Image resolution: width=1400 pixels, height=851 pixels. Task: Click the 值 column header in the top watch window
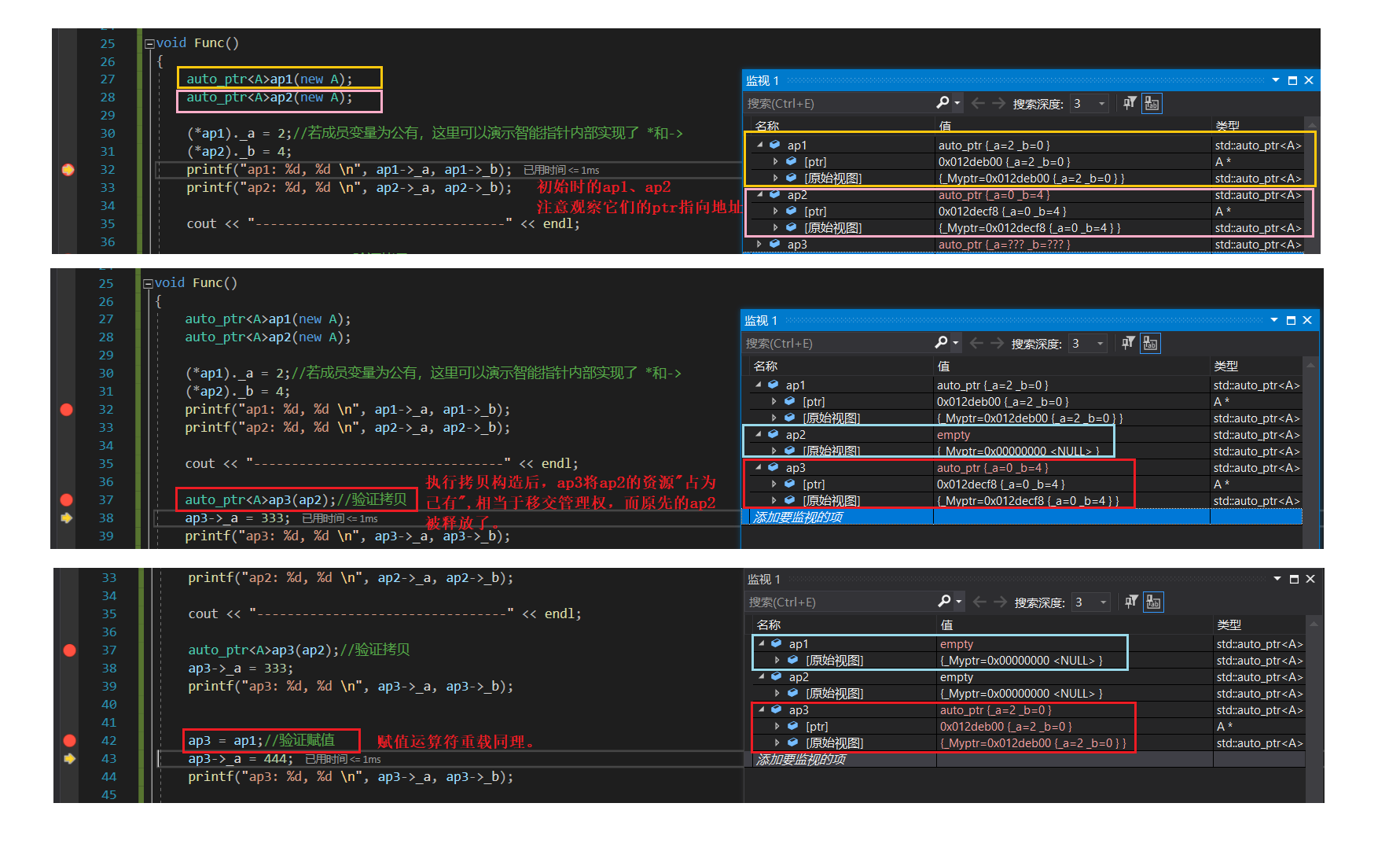(945, 126)
